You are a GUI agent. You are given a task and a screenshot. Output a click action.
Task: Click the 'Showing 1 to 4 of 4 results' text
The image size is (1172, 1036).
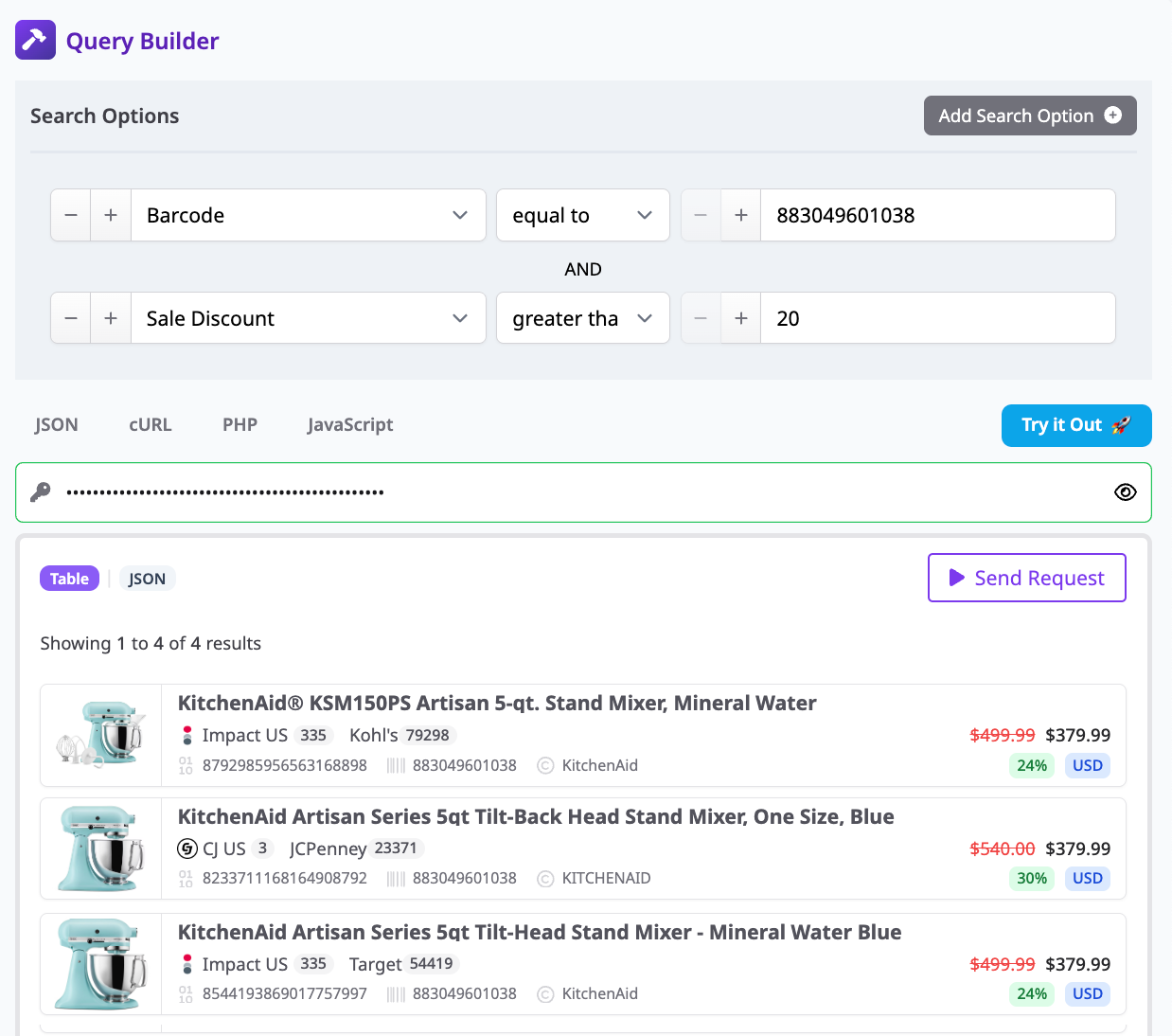click(151, 643)
